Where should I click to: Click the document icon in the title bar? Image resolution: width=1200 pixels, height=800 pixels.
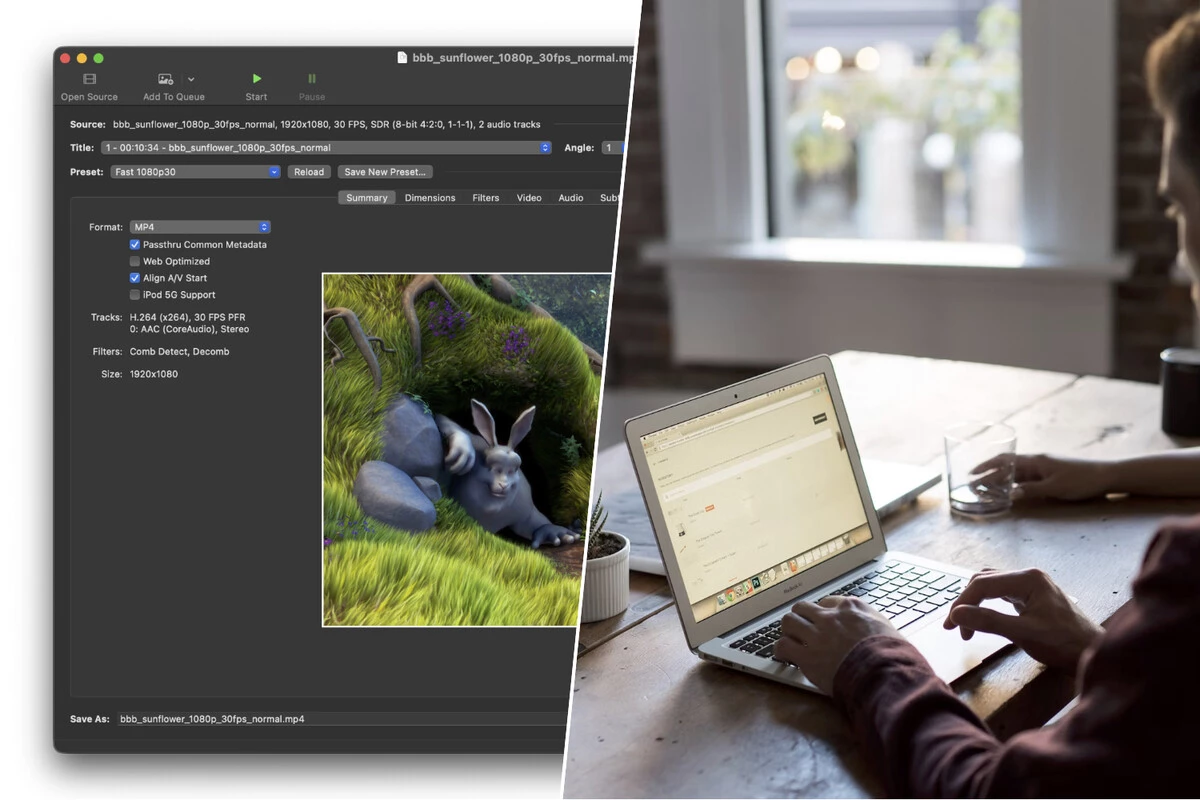pyautogui.click(x=402, y=58)
